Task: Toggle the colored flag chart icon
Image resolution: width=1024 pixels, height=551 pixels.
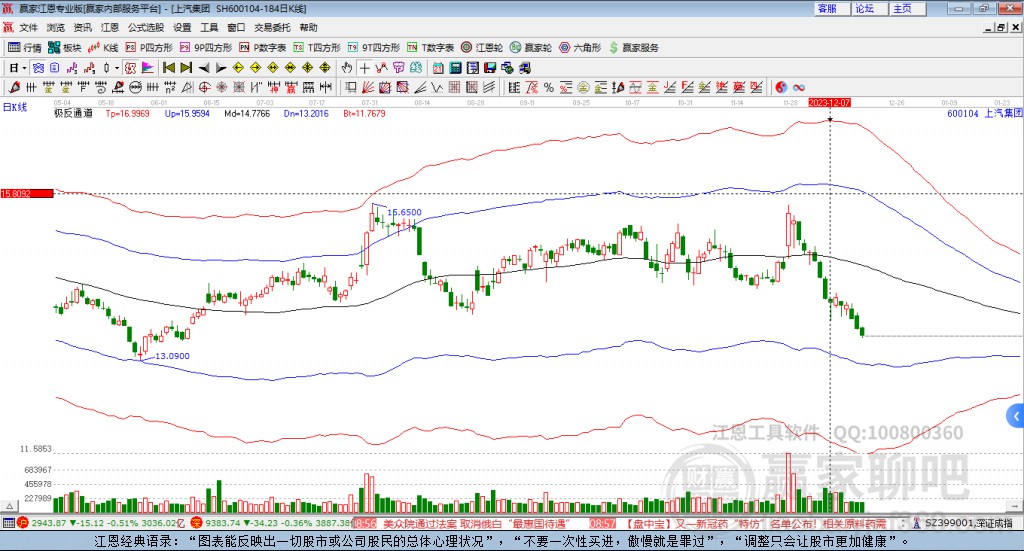Action: pyautogui.click(x=148, y=68)
